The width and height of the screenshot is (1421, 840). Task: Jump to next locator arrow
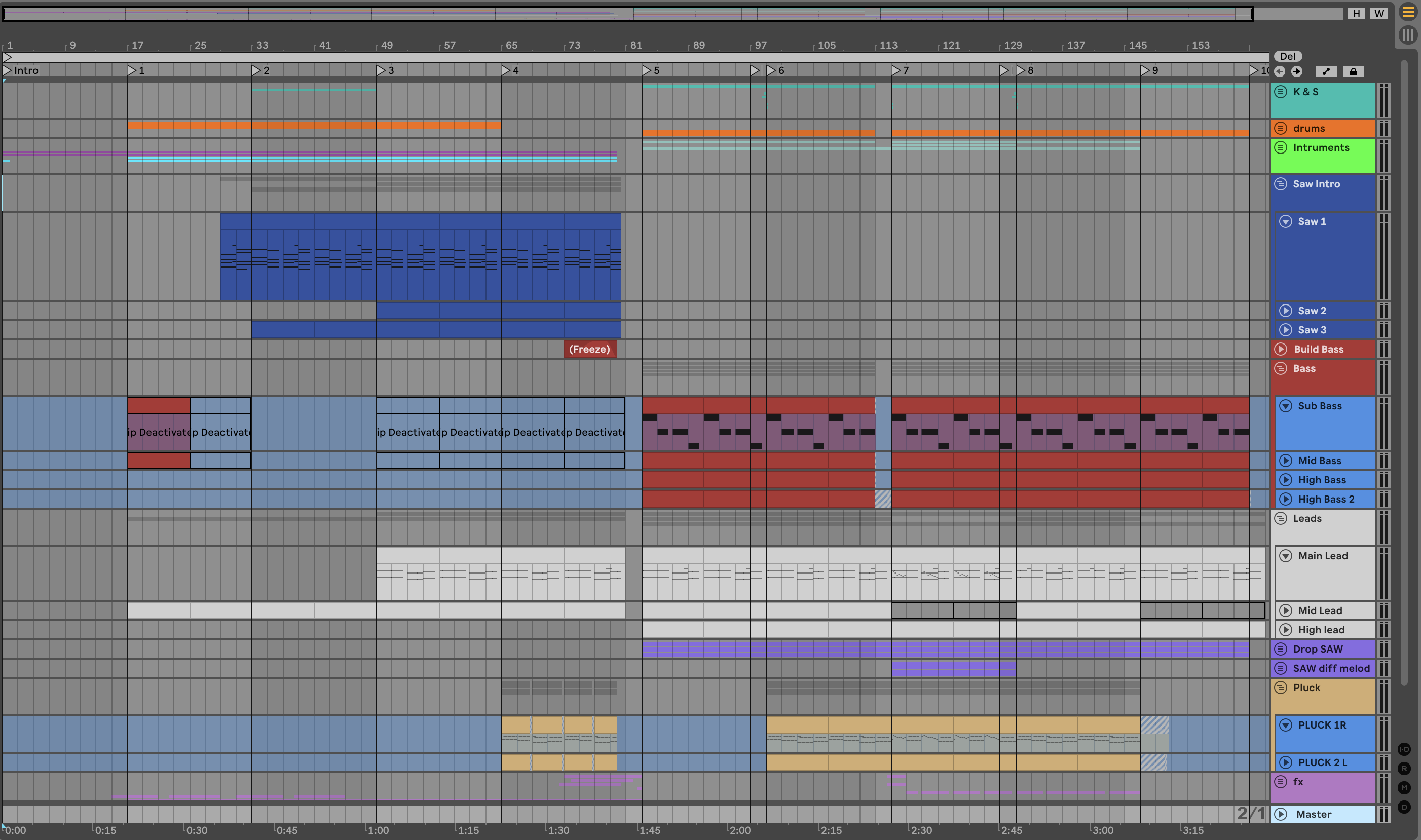[x=1297, y=71]
